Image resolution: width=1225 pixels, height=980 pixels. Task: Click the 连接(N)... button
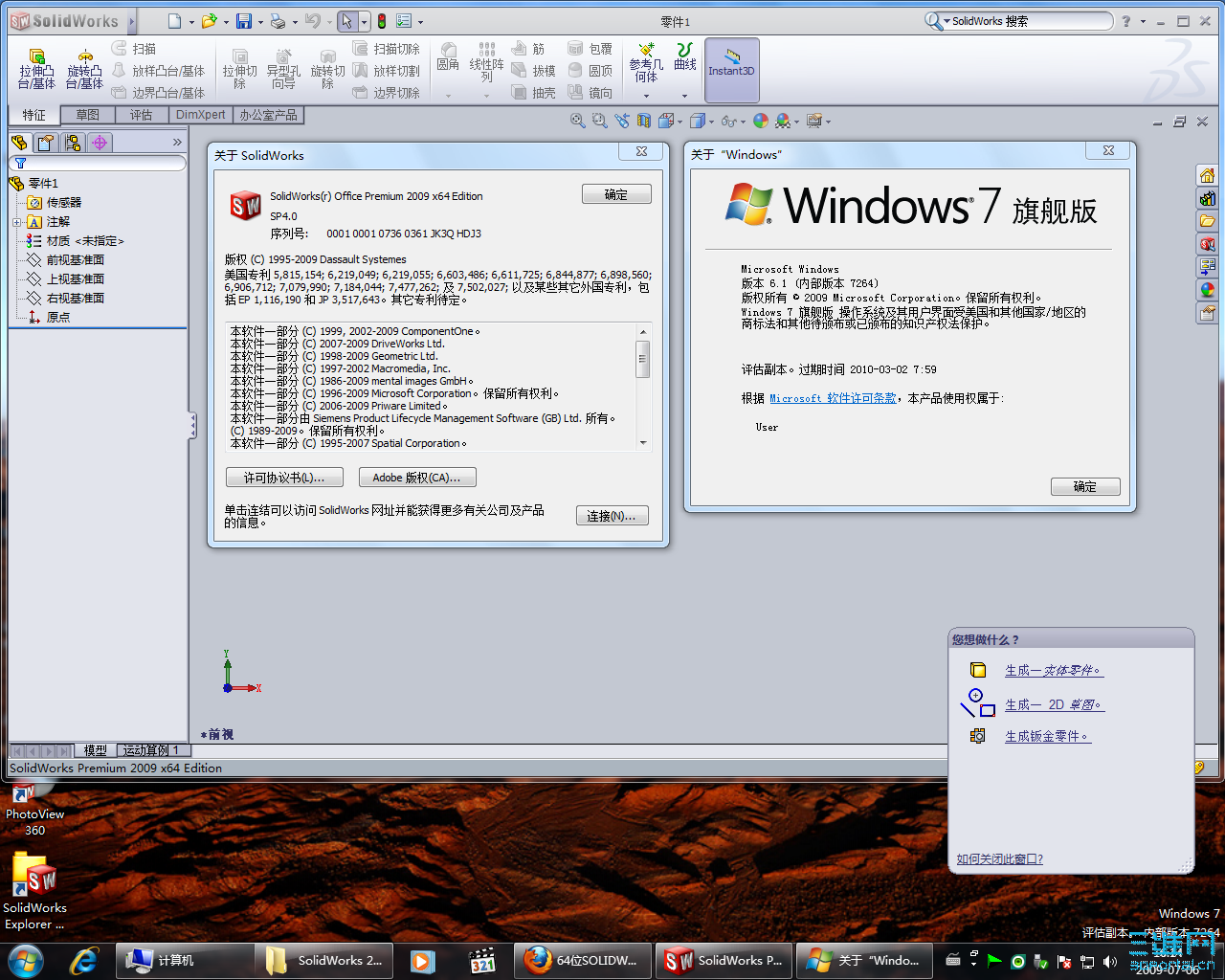coord(612,516)
